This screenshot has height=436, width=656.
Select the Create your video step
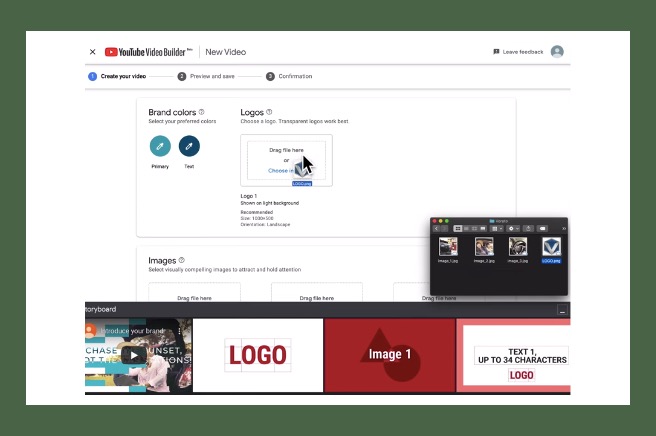tap(117, 76)
